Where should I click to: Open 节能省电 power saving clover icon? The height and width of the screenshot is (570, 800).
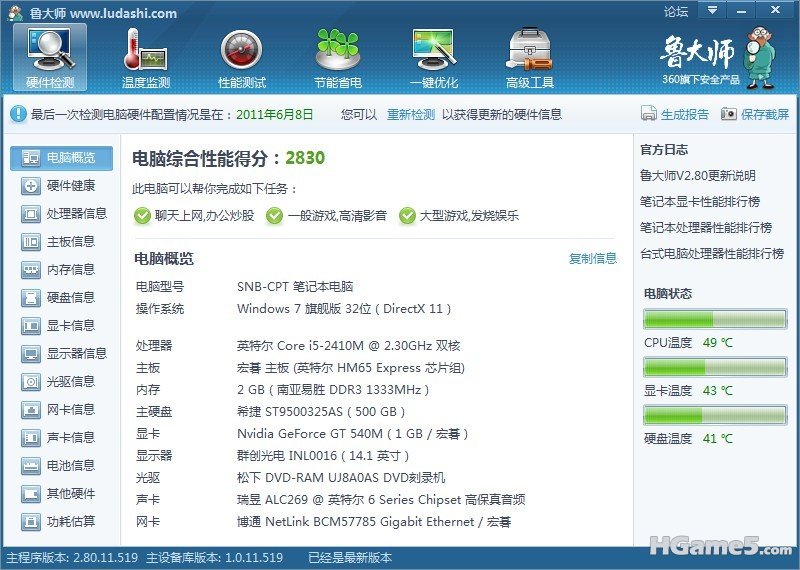pos(337,57)
